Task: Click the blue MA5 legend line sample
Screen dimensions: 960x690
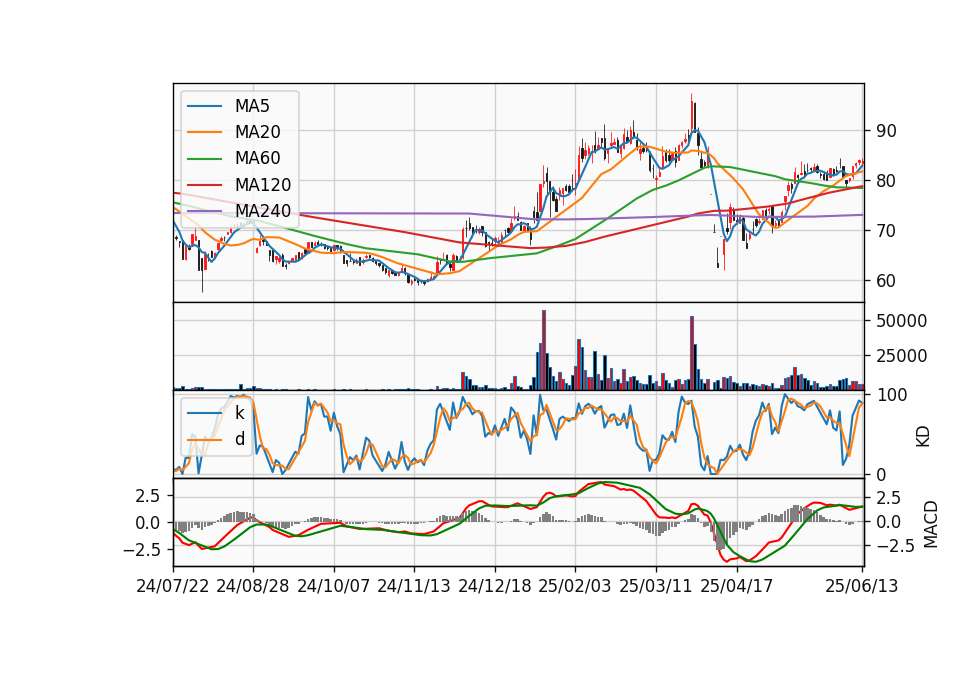Action: (204, 107)
